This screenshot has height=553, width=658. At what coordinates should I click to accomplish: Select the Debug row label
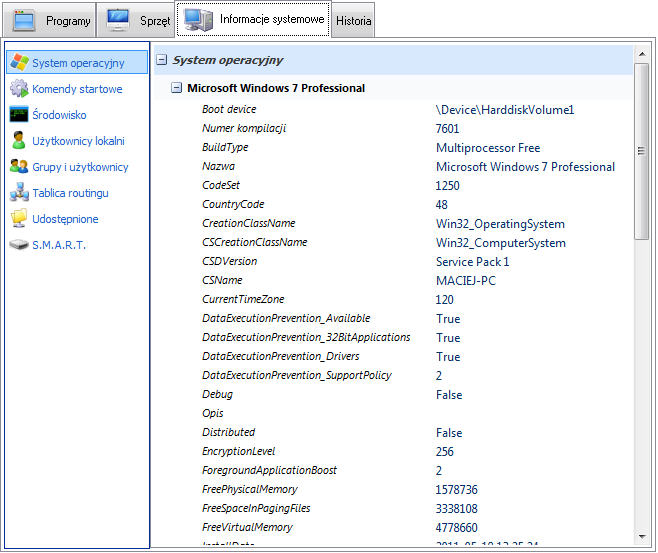click(217, 394)
